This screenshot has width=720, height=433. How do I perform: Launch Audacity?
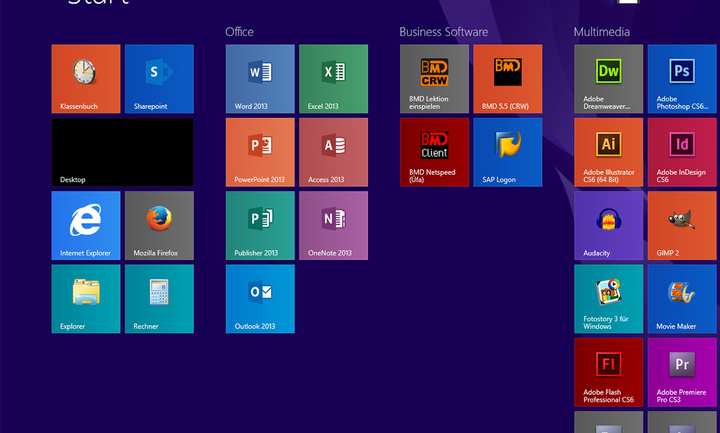[x=609, y=225]
